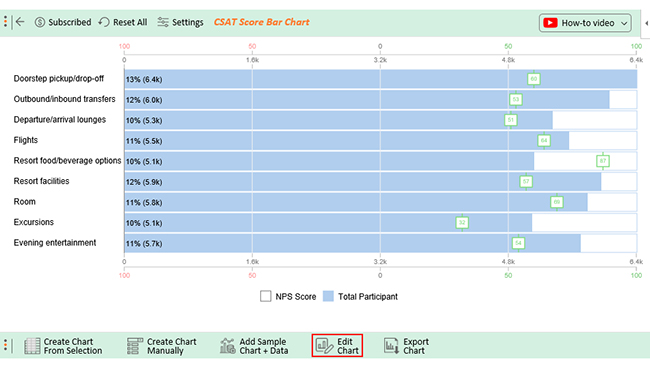Click the Reset All circular arrow icon
This screenshot has height=368, width=650.
point(104,22)
